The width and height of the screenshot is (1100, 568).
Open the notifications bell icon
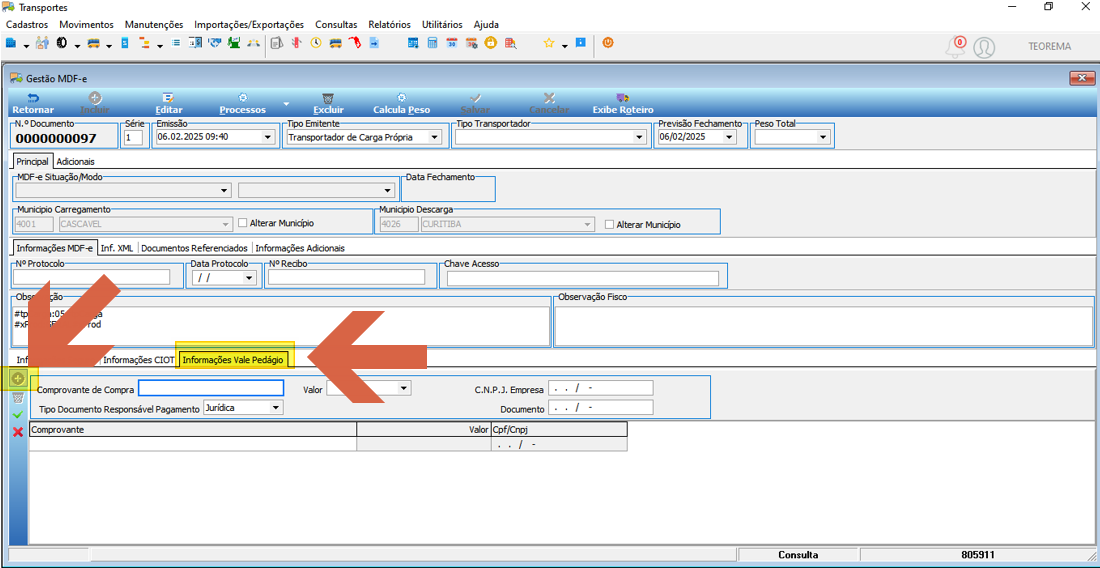[x=955, y=47]
